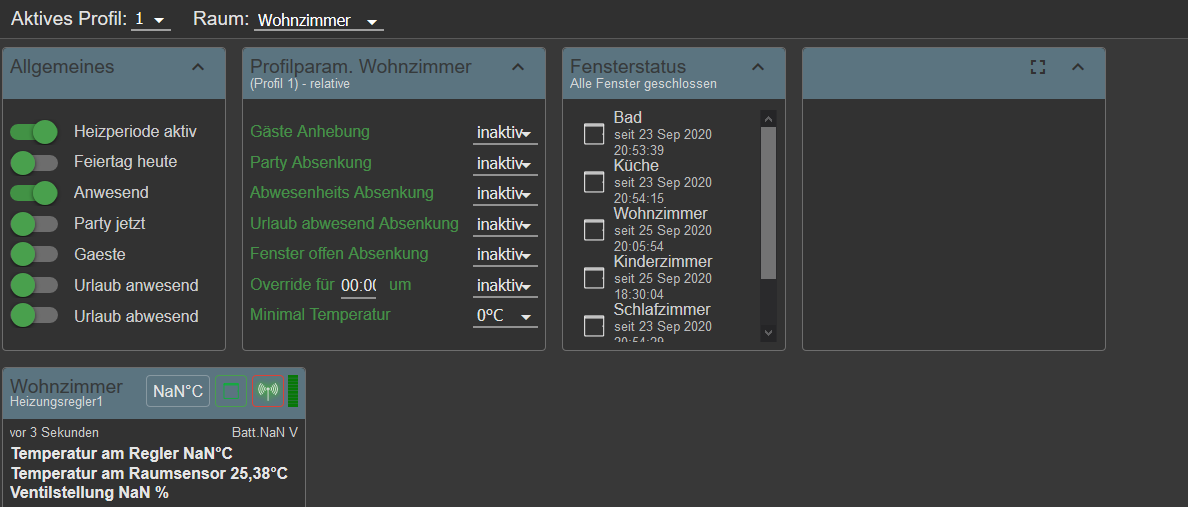Turn on Urlaub abwesend toggle

pos(35,316)
